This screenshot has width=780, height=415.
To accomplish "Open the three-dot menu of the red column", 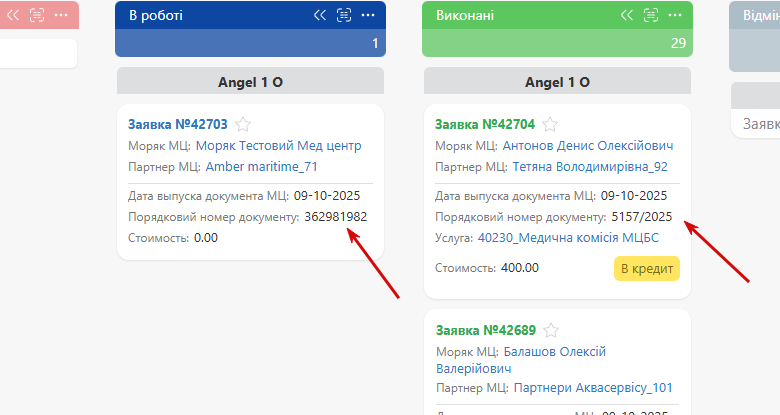I will [61, 15].
